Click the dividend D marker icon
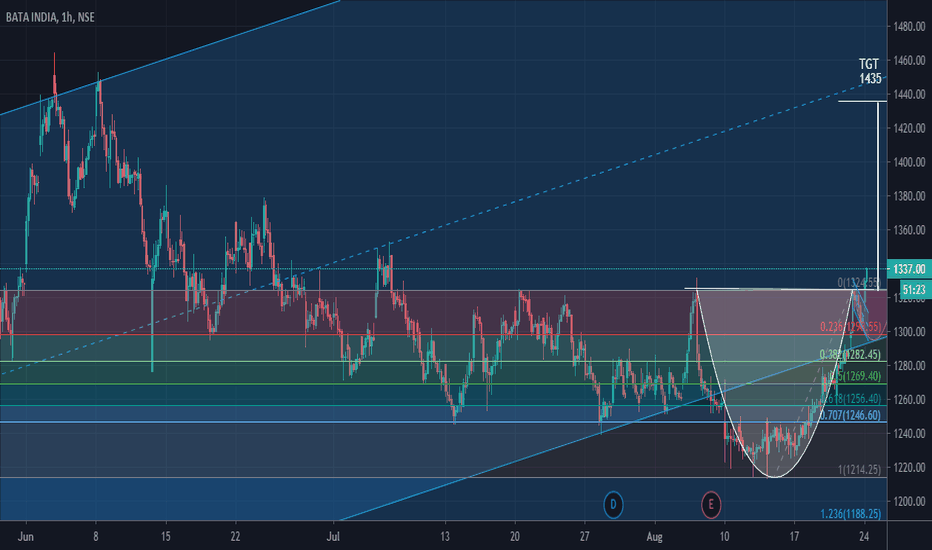The width and height of the screenshot is (932, 550). point(613,505)
